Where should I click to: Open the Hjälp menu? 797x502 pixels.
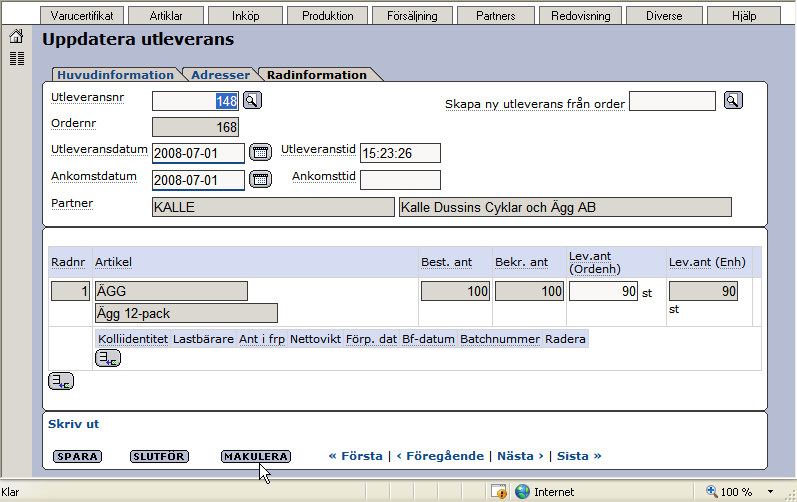pos(744,16)
